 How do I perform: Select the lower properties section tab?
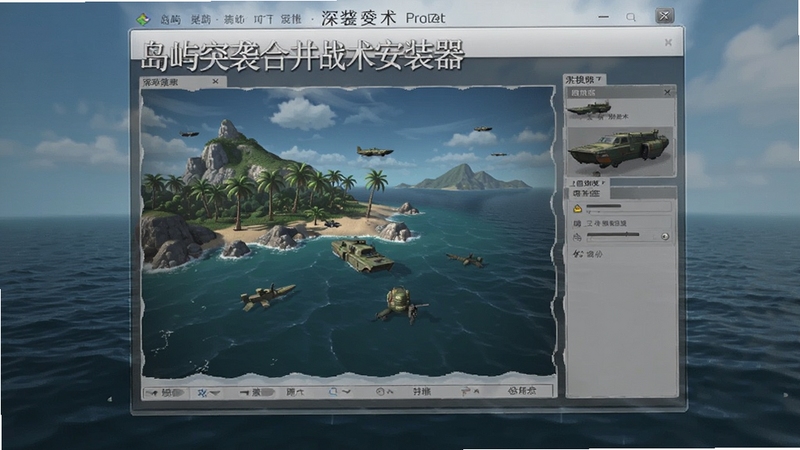coord(587,193)
